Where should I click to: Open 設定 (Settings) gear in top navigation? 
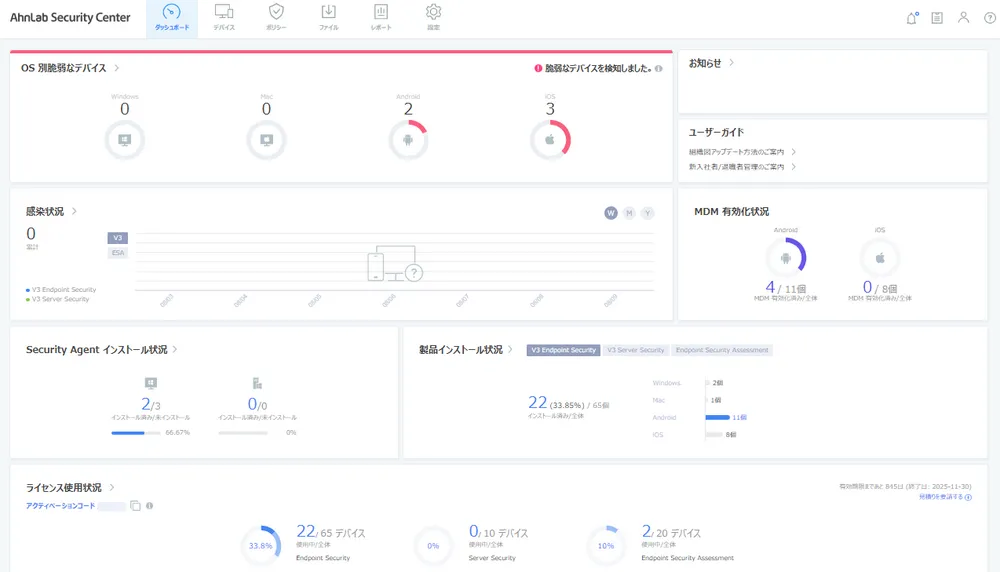coord(433,17)
